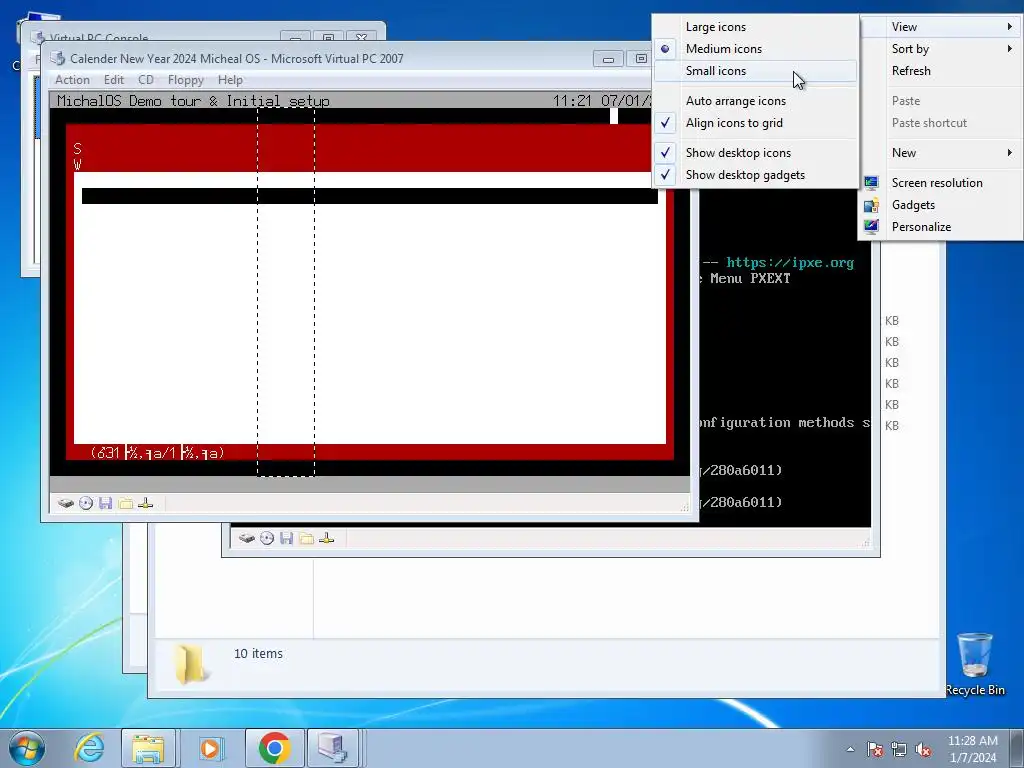
Task: Click hard disk icon in the rear VM window status bar
Action: click(x=246, y=539)
